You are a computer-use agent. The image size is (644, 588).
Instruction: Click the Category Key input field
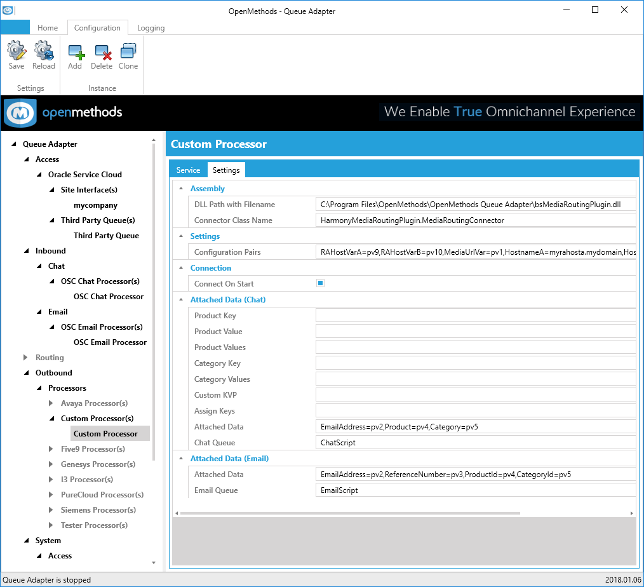pyautogui.click(x=476, y=363)
